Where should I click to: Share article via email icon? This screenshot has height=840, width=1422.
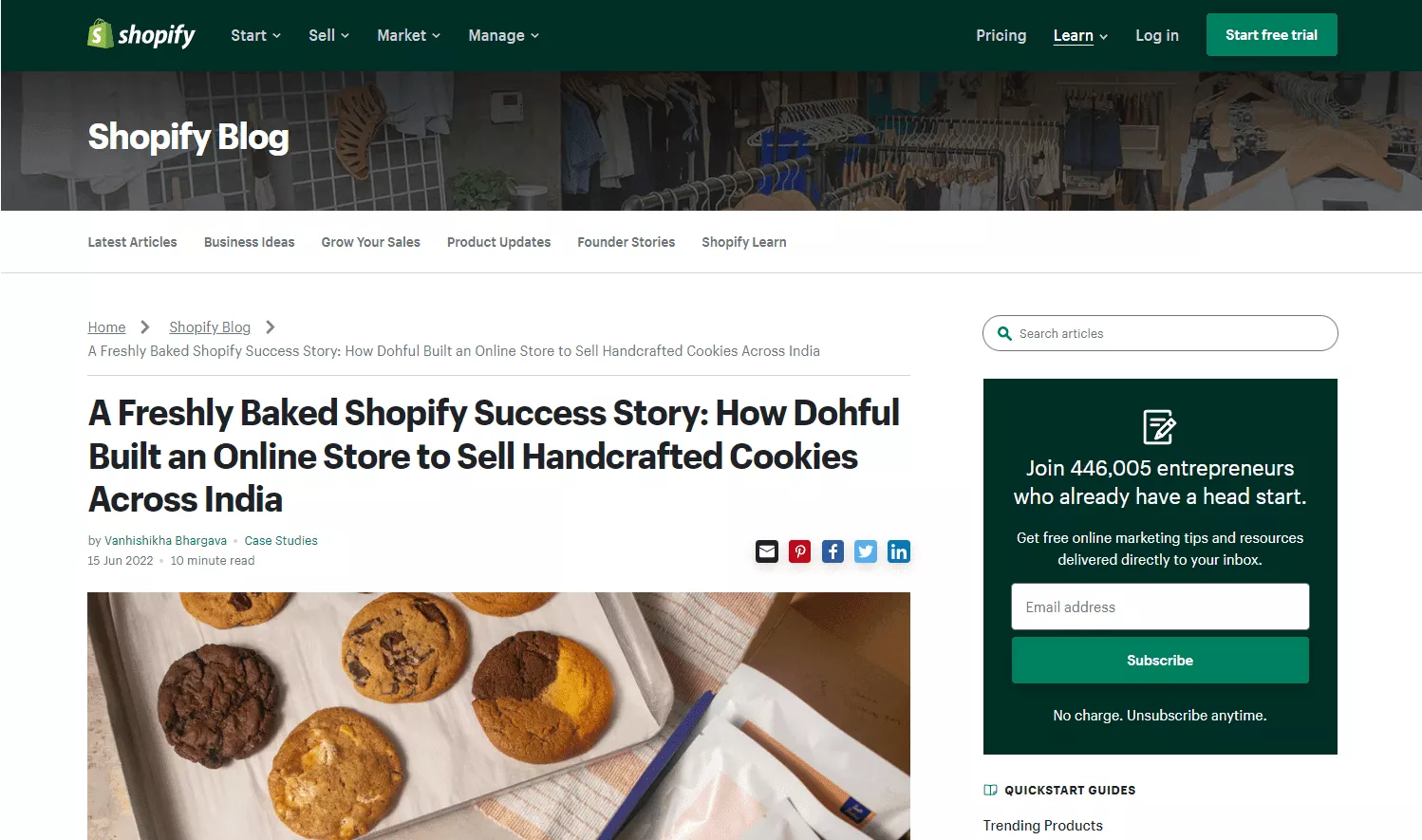[x=767, y=551]
